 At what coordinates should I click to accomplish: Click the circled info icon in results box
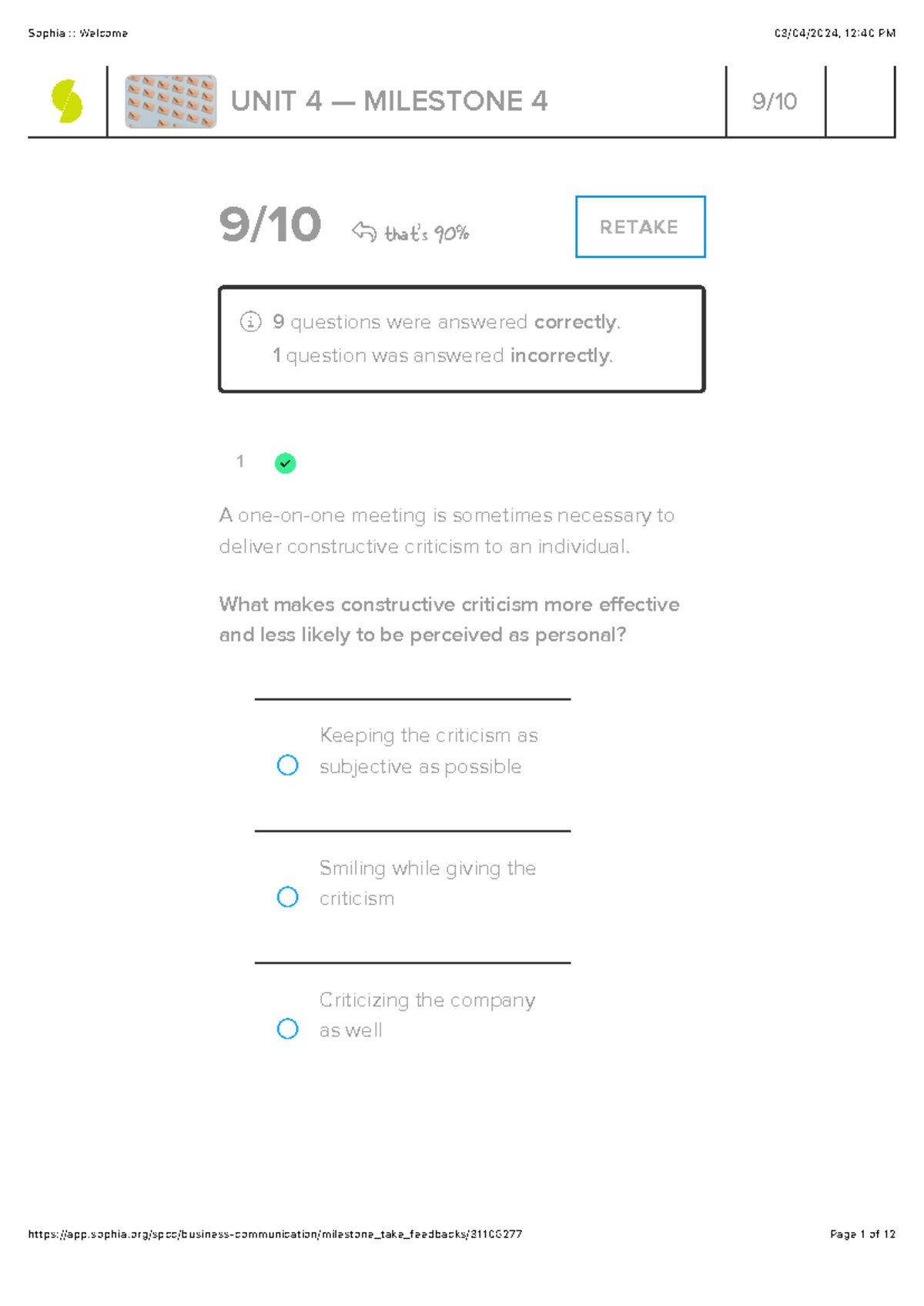[x=249, y=322]
